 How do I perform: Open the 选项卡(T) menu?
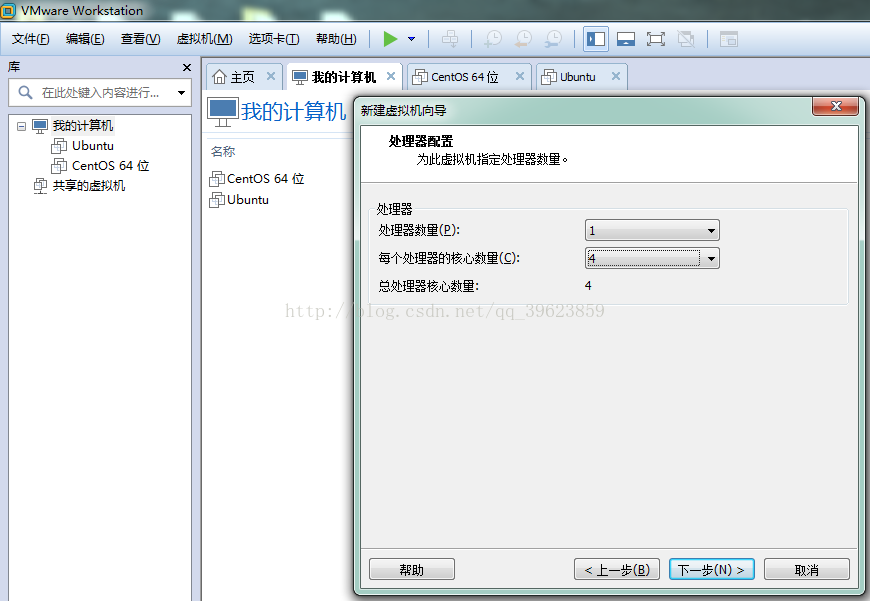coord(274,39)
